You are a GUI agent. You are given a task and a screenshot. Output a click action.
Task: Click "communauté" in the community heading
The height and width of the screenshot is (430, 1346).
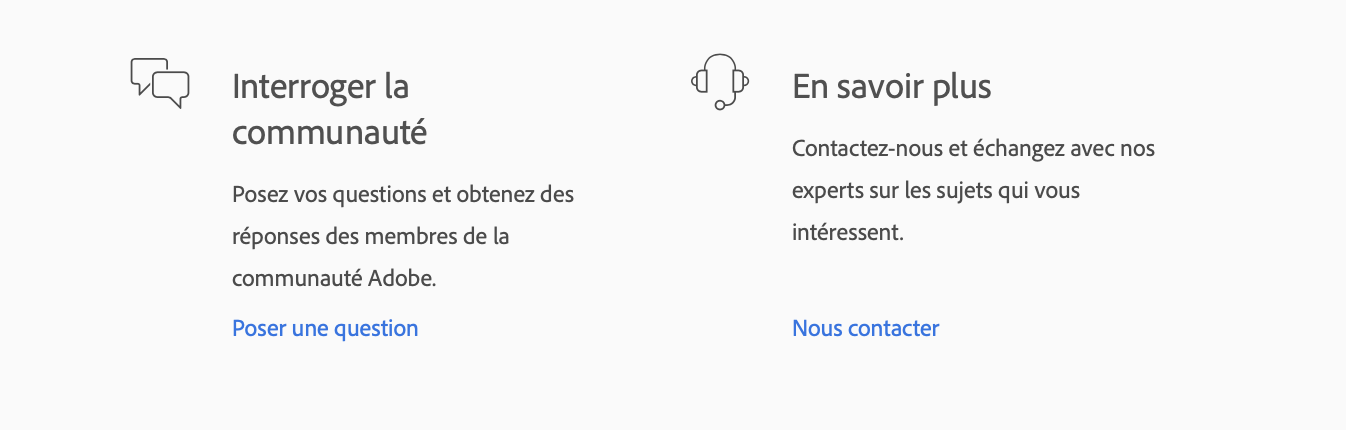(329, 132)
